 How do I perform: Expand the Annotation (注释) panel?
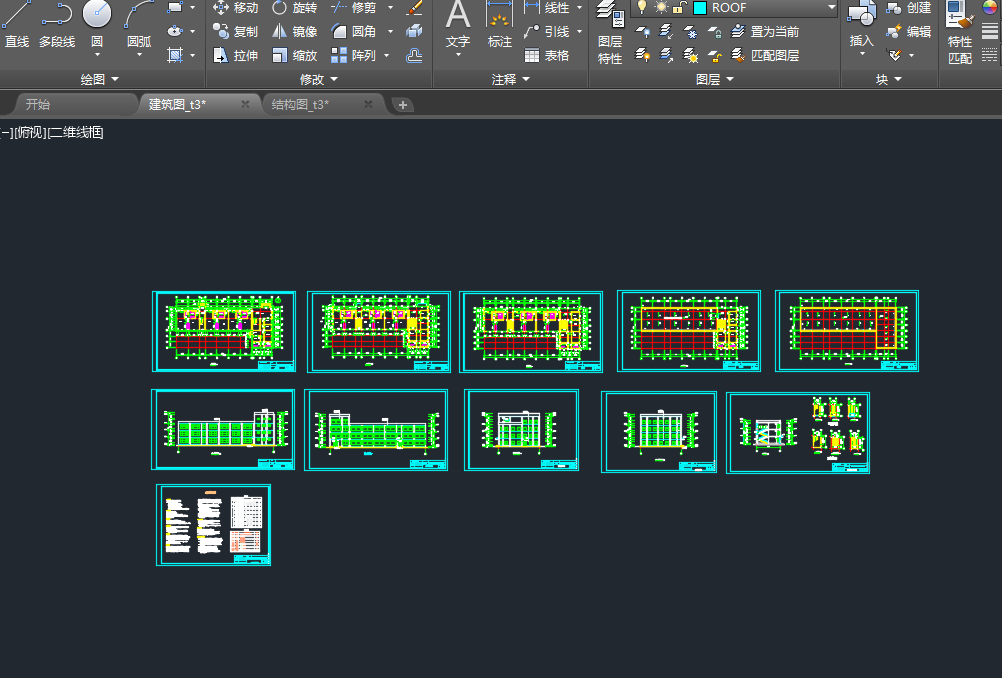click(511, 79)
